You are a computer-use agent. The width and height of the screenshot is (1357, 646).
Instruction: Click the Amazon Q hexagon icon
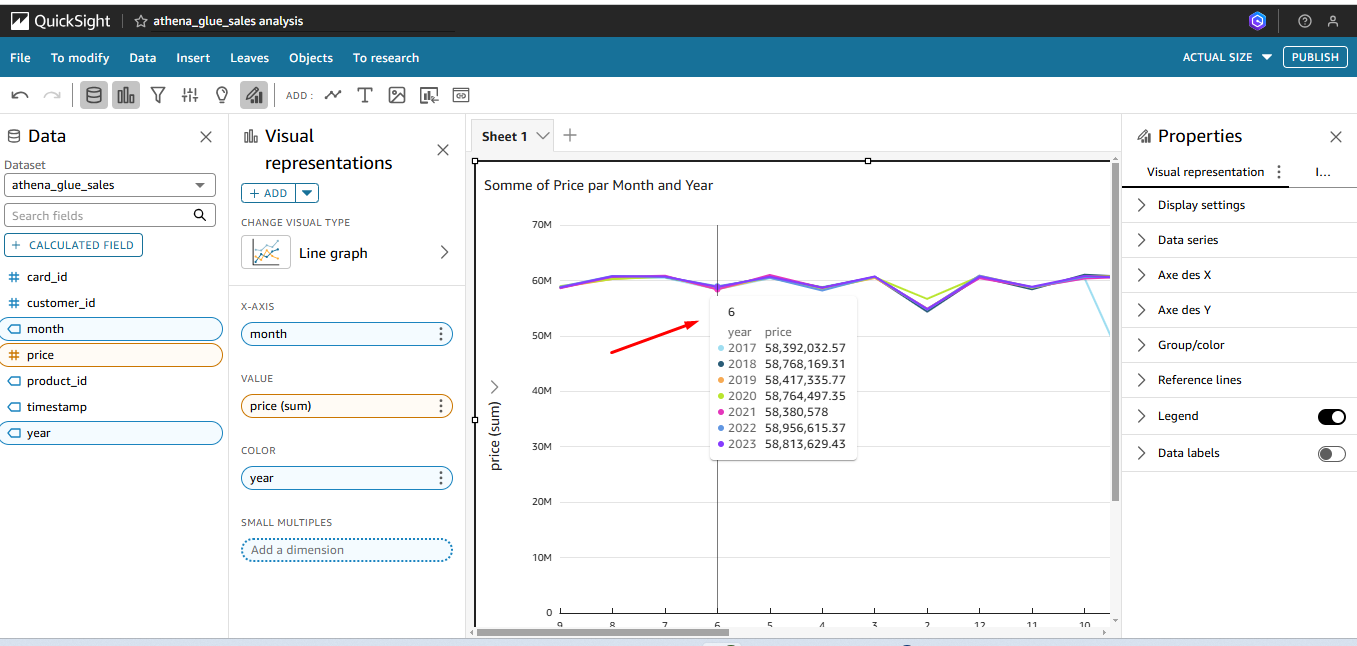tap(1258, 21)
